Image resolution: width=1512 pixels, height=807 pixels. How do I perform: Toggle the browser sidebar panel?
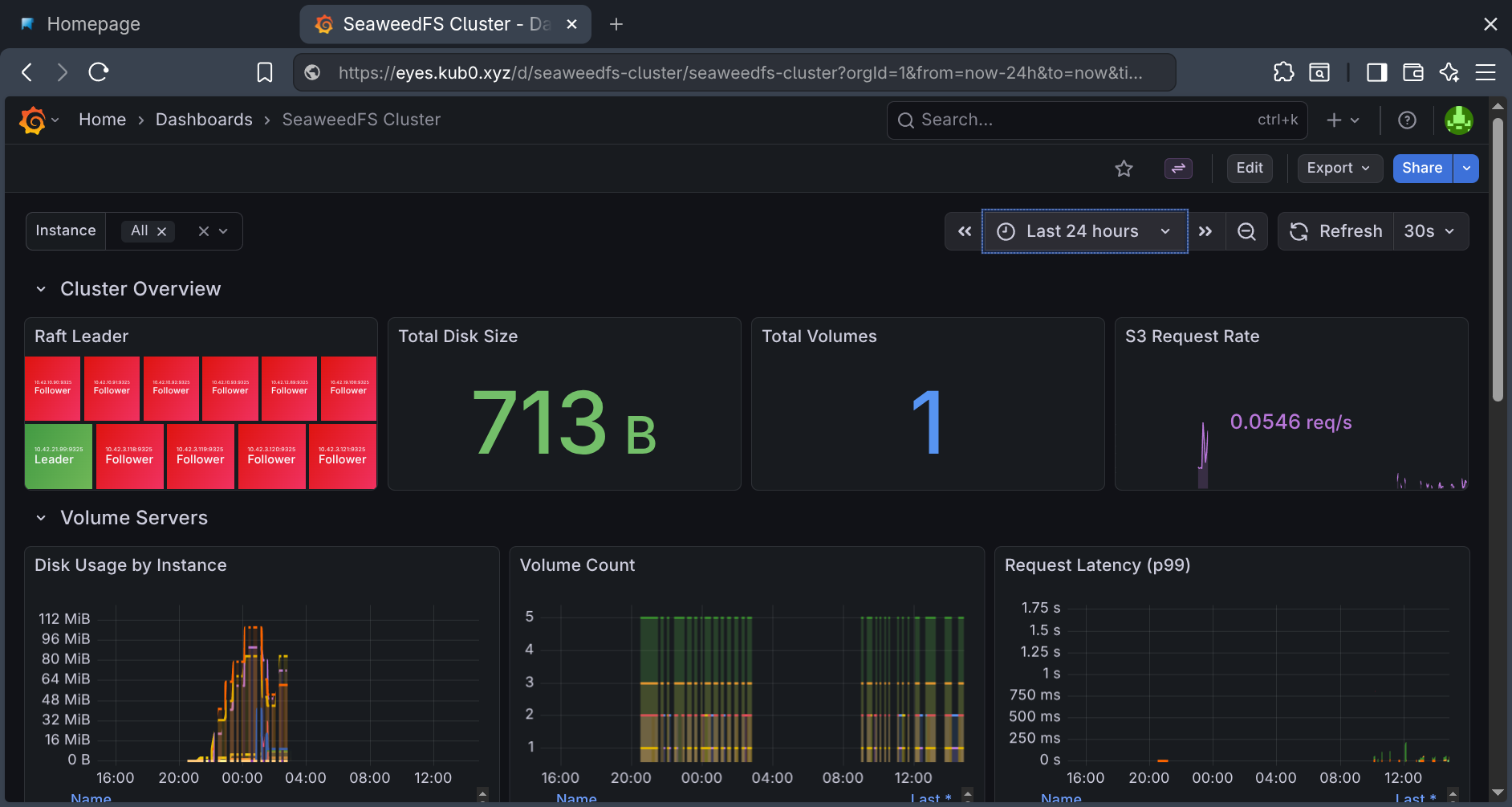point(1376,72)
